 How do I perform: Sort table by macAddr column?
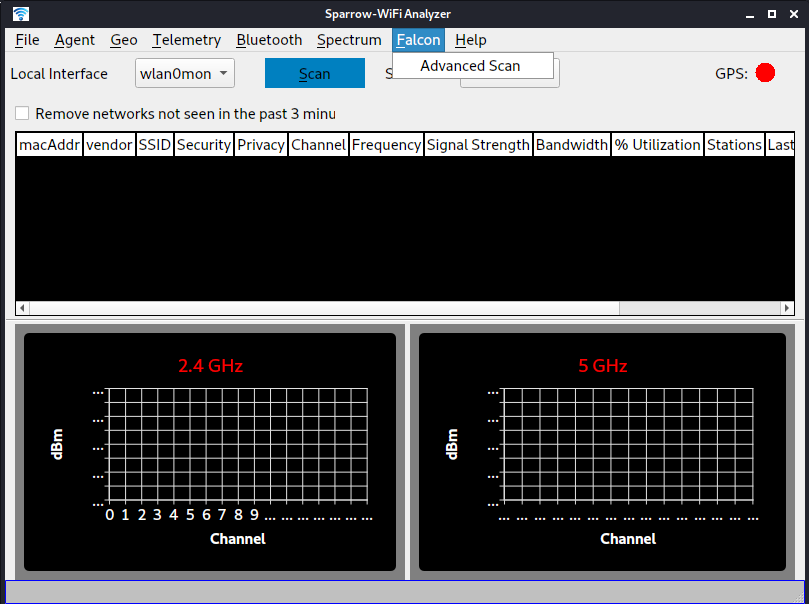coord(50,145)
